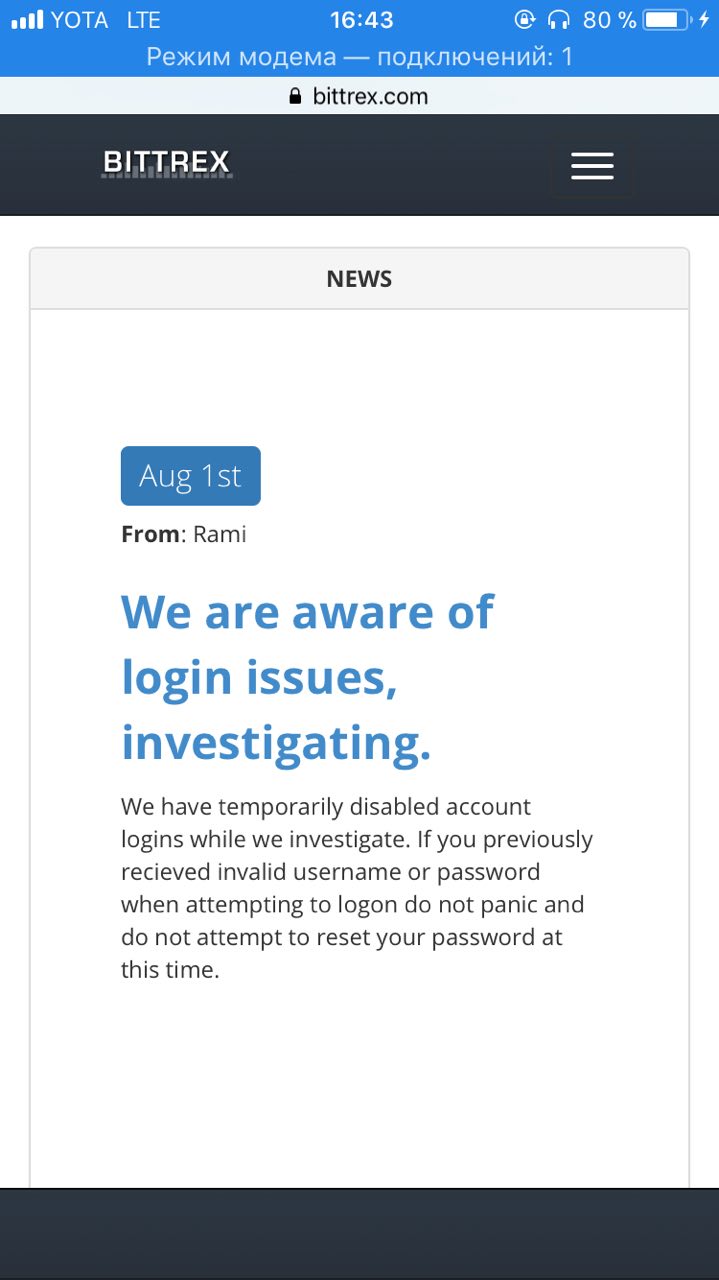Tap the LTE network indicator
This screenshot has width=719, height=1280.
[x=144, y=20]
